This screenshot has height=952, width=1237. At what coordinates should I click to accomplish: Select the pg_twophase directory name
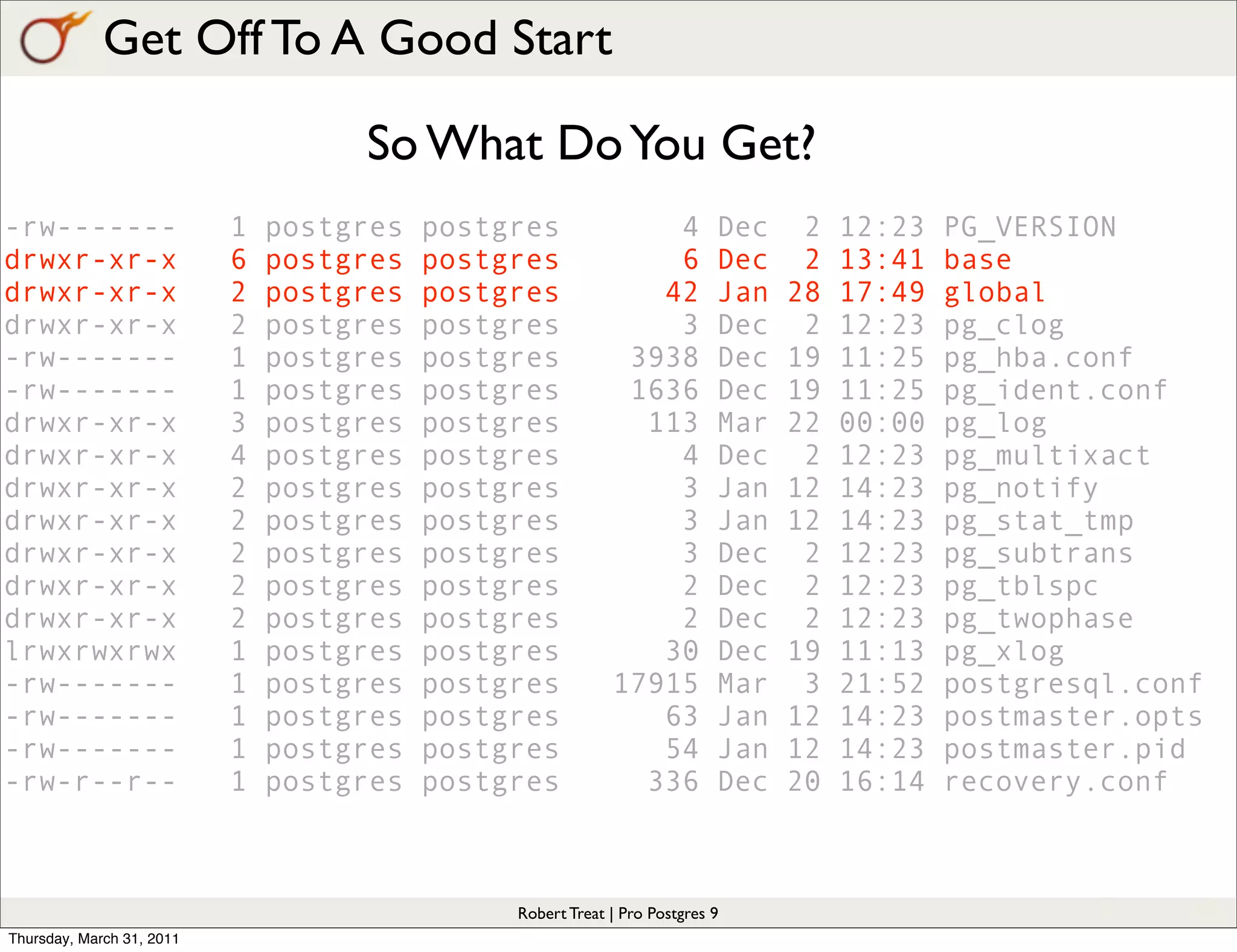click(x=1039, y=619)
